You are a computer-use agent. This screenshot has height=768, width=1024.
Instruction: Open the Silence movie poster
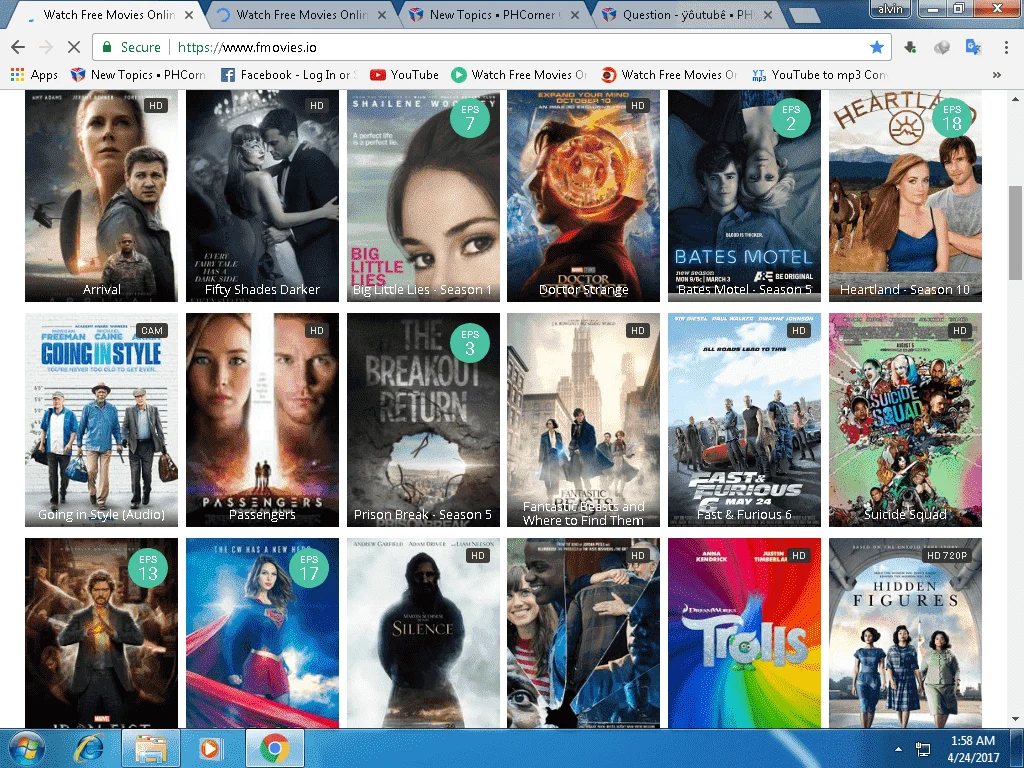click(x=423, y=633)
